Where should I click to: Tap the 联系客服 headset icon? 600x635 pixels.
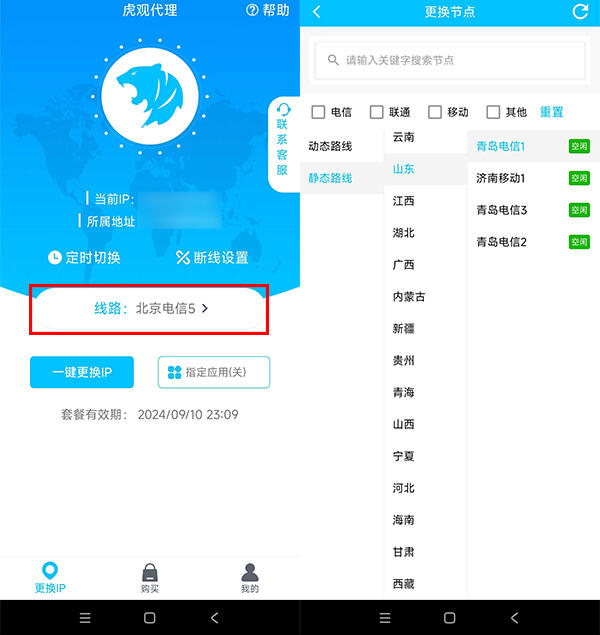point(283,109)
